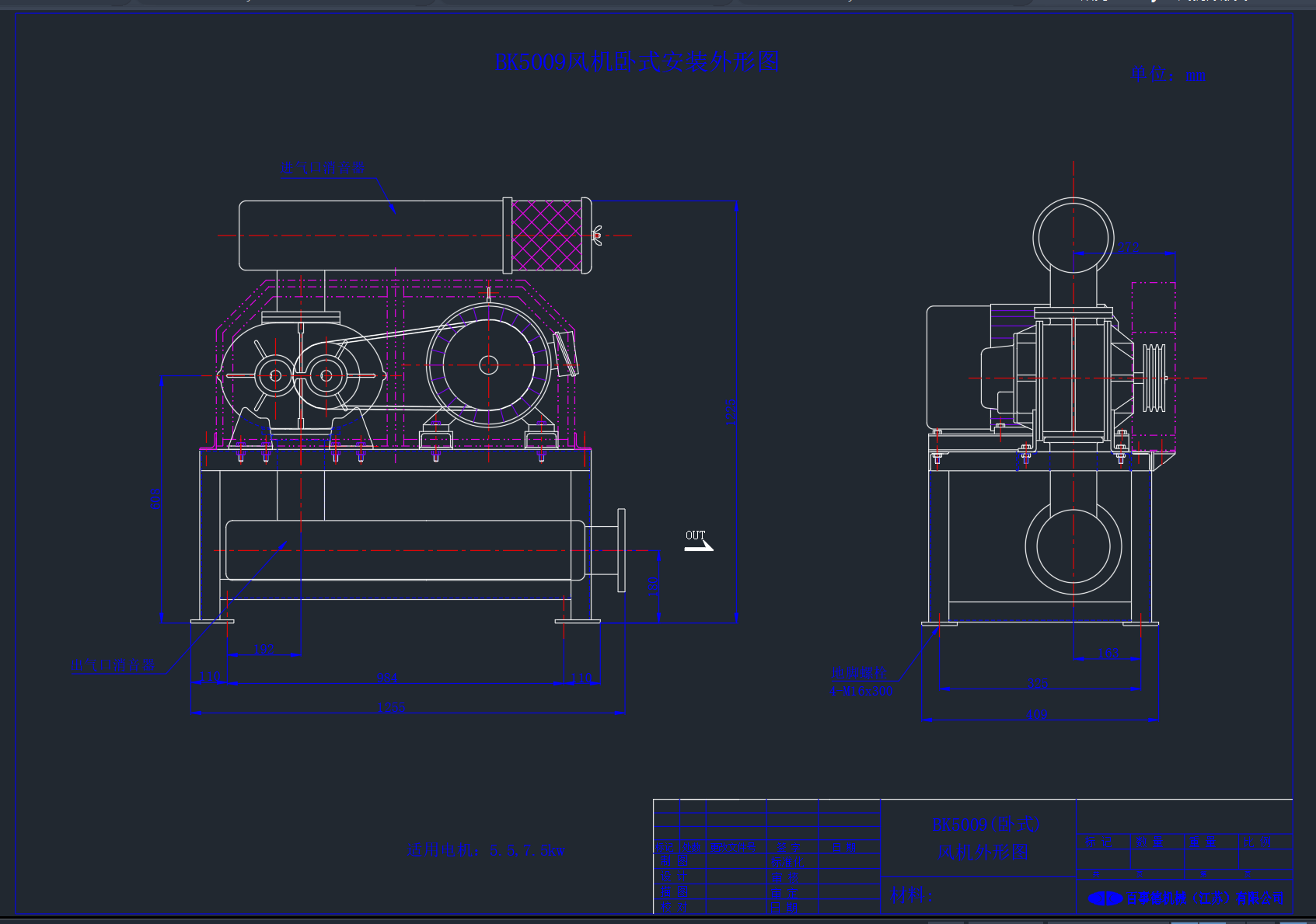This screenshot has width=1316, height=924.
Task: Select the 制图 cell in title block
Action: click(674, 860)
